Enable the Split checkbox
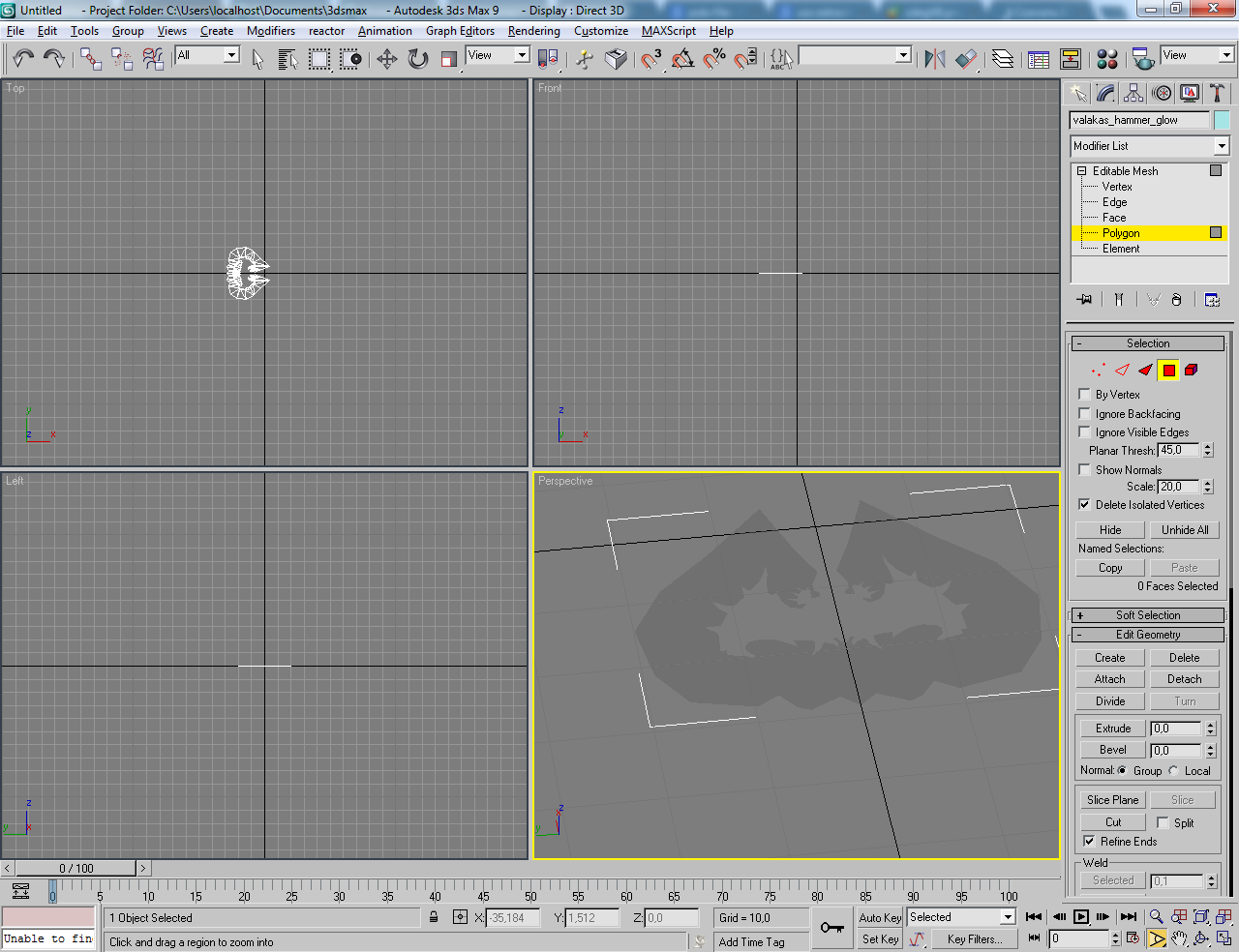The width and height of the screenshot is (1239, 952). click(1163, 822)
